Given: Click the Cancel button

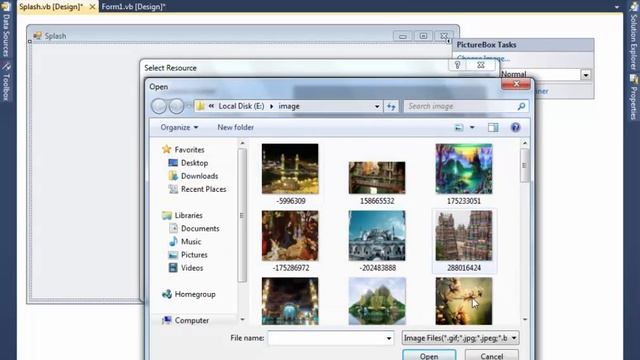Looking at the screenshot, I should 492,355.
